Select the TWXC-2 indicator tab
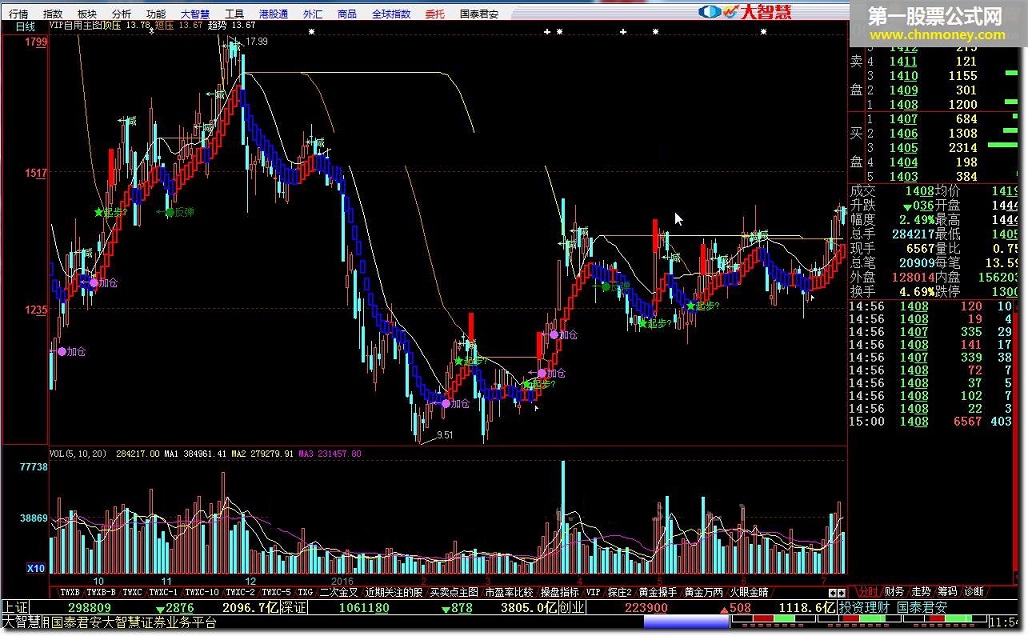1028x636 pixels. click(241, 592)
